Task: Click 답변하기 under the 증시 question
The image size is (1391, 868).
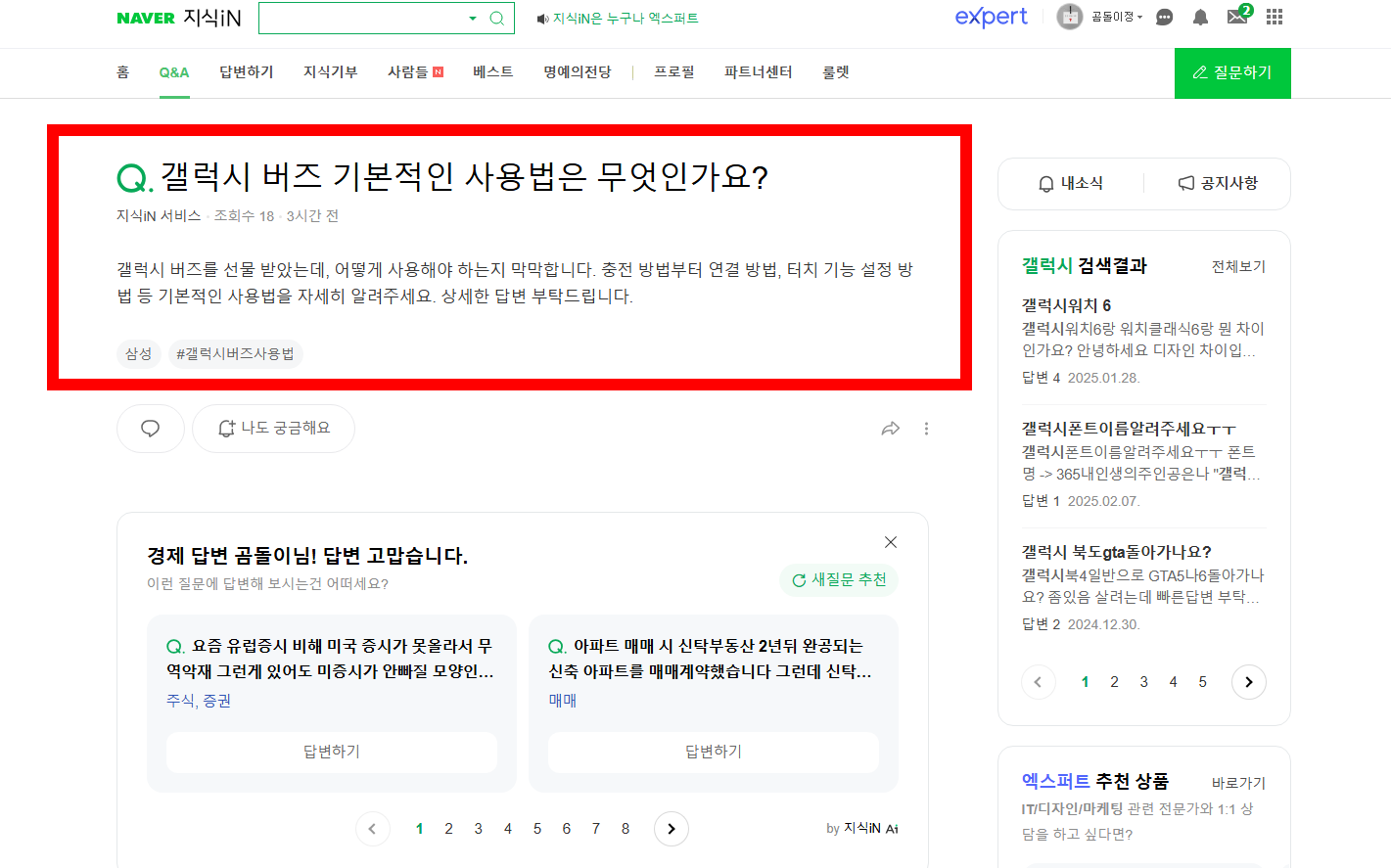Action: pyautogui.click(x=332, y=752)
